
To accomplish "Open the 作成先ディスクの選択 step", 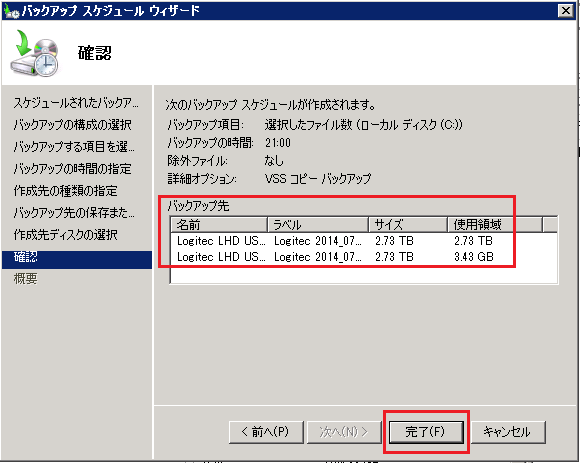I will coord(65,234).
